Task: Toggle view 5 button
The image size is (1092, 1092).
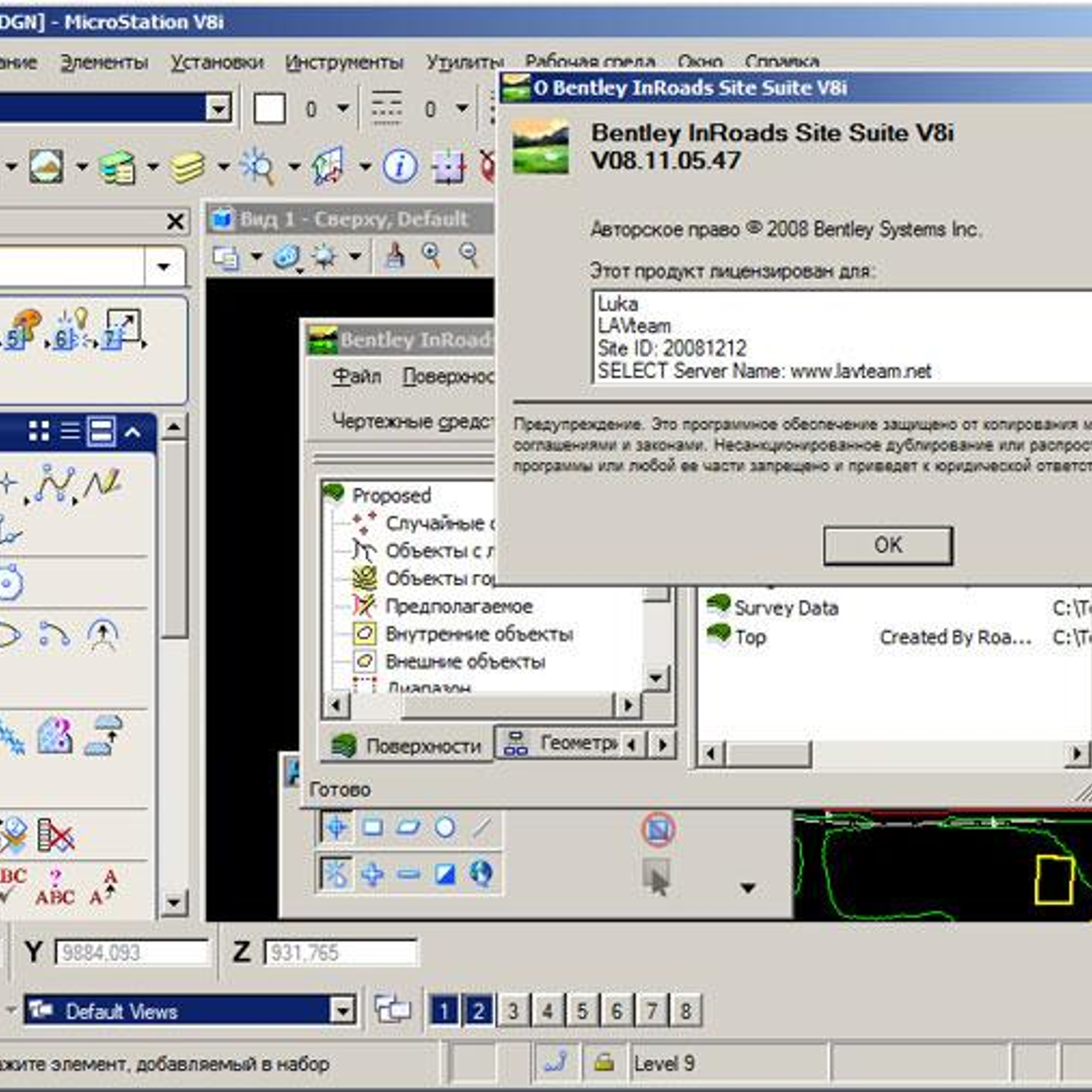Action: pyautogui.click(x=582, y=1010)
